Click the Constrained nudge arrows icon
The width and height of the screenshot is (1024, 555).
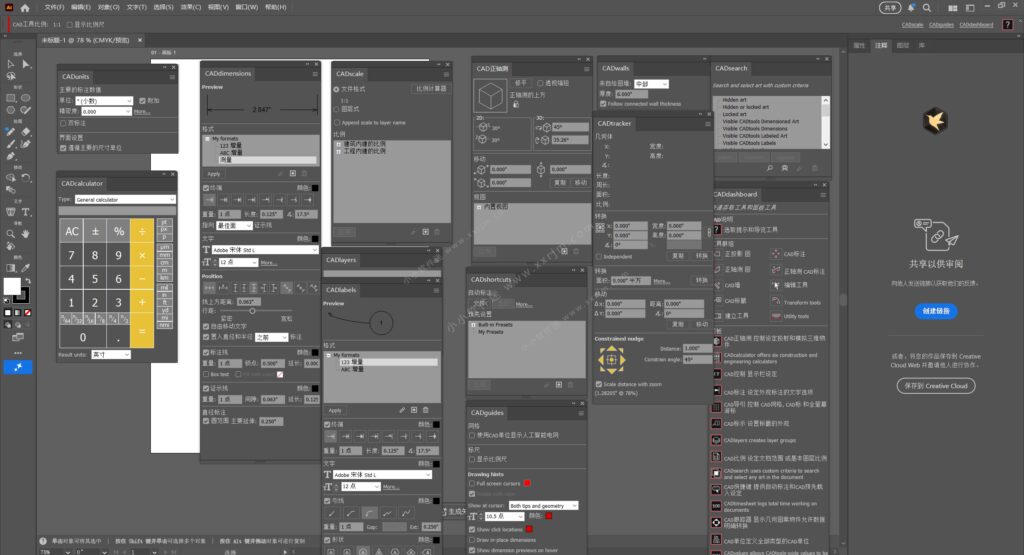pyautogui.click(x=612, y=360)
